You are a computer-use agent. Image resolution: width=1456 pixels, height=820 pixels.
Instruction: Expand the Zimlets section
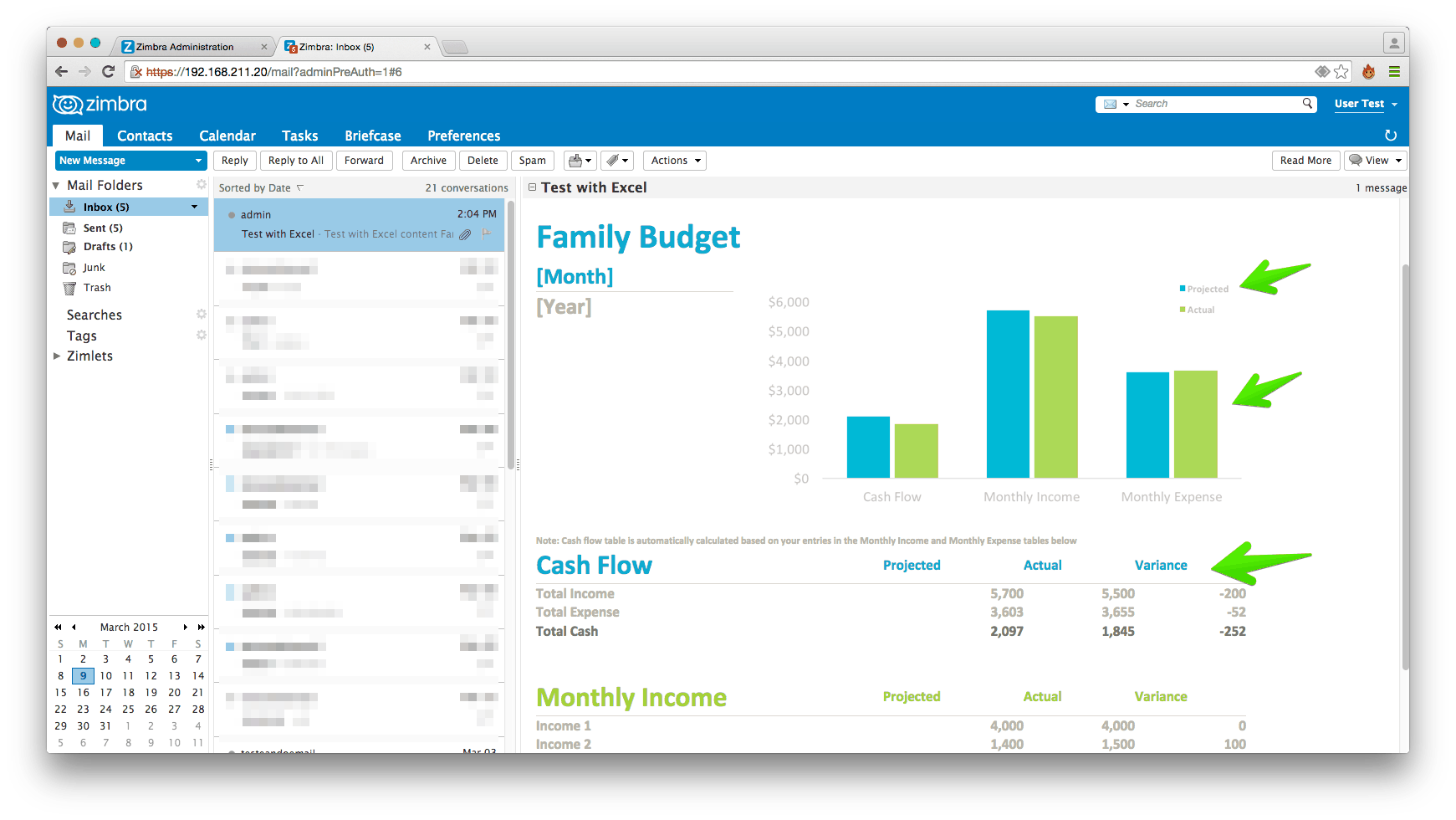click(56, 356)
